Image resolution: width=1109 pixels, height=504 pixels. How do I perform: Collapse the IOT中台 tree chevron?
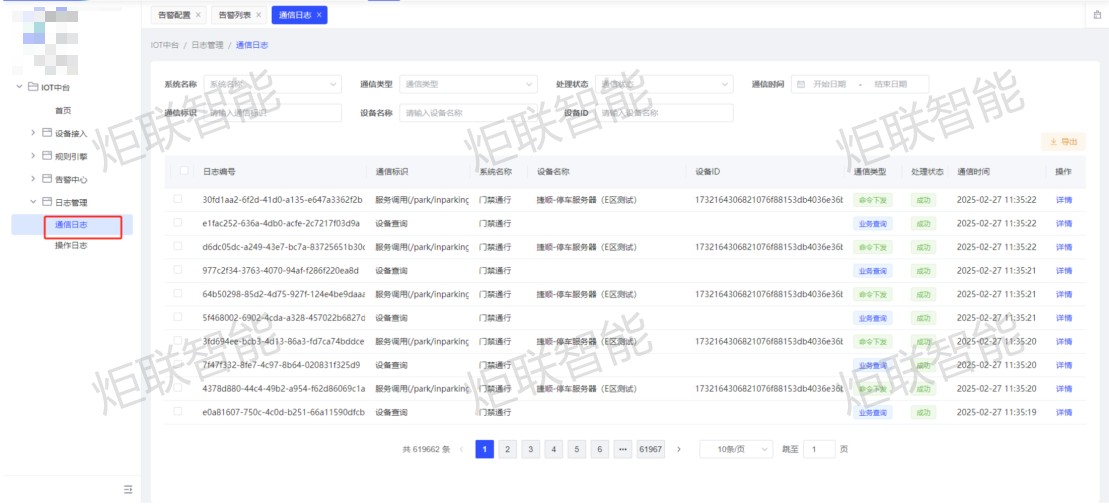(19, 87)
